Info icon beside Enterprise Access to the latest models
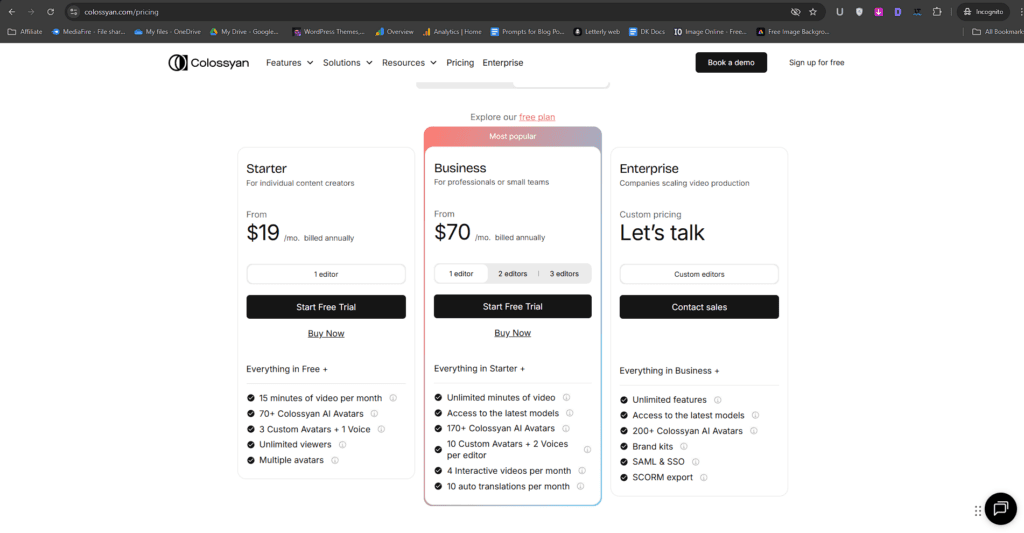1024x533 pixels. [x=755, y=415]
